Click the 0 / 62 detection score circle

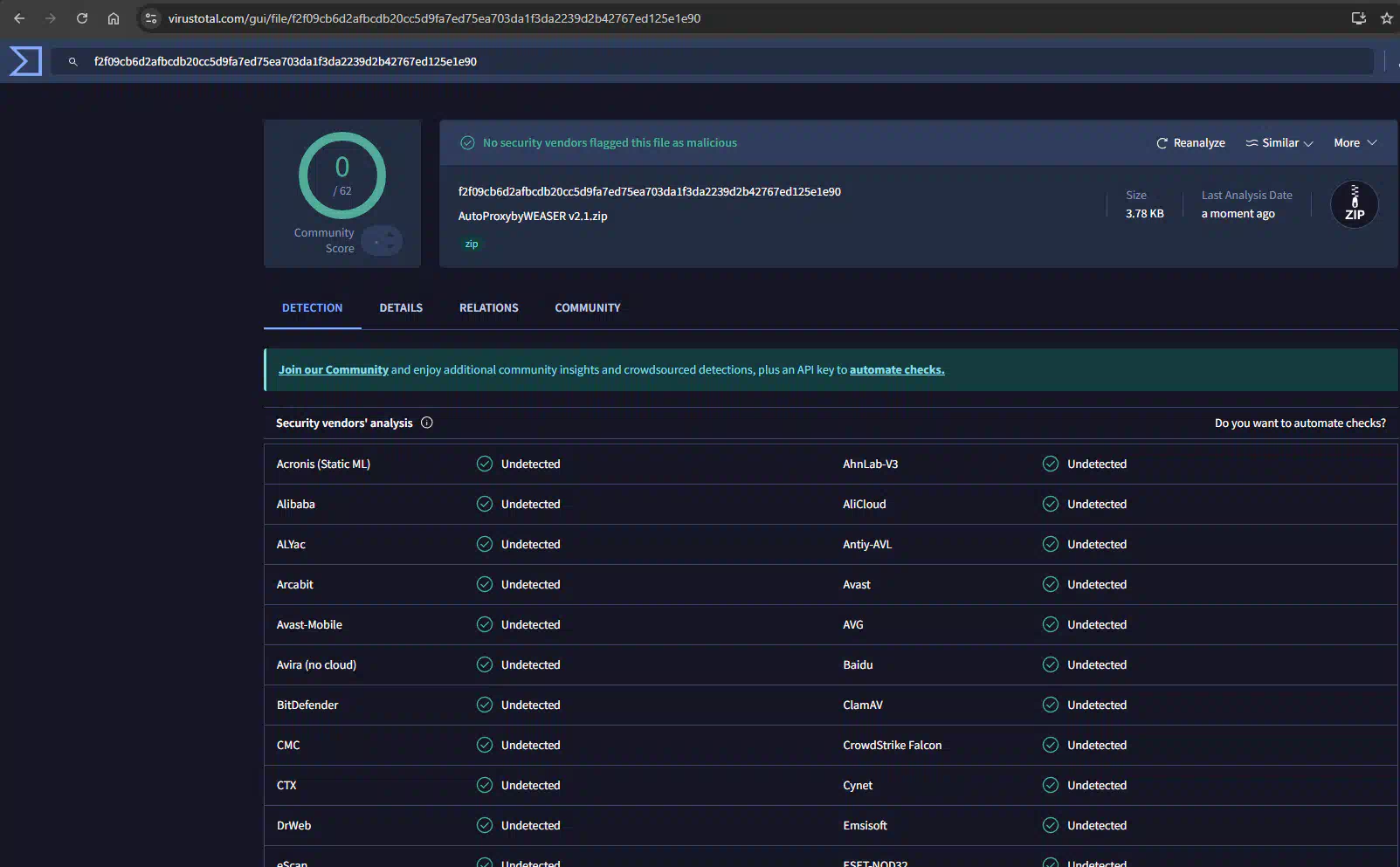342,175
